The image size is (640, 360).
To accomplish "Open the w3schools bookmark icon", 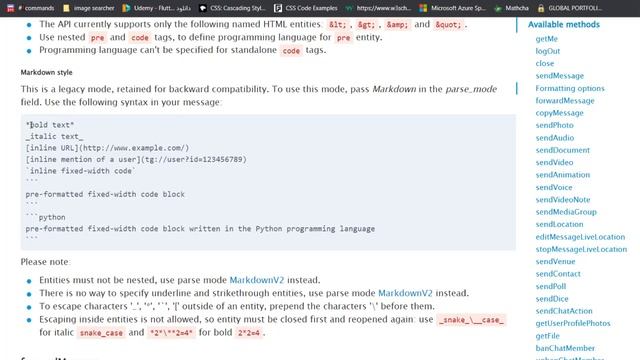I will (x=349, y=8).
